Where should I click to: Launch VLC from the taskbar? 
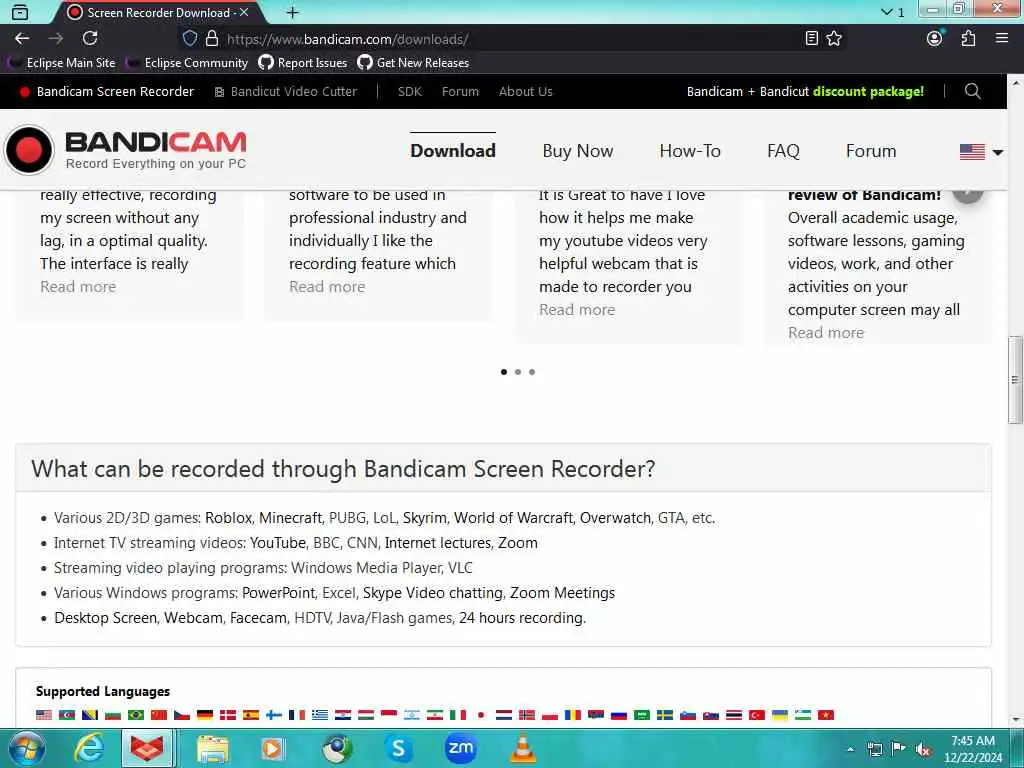[522, 748]
